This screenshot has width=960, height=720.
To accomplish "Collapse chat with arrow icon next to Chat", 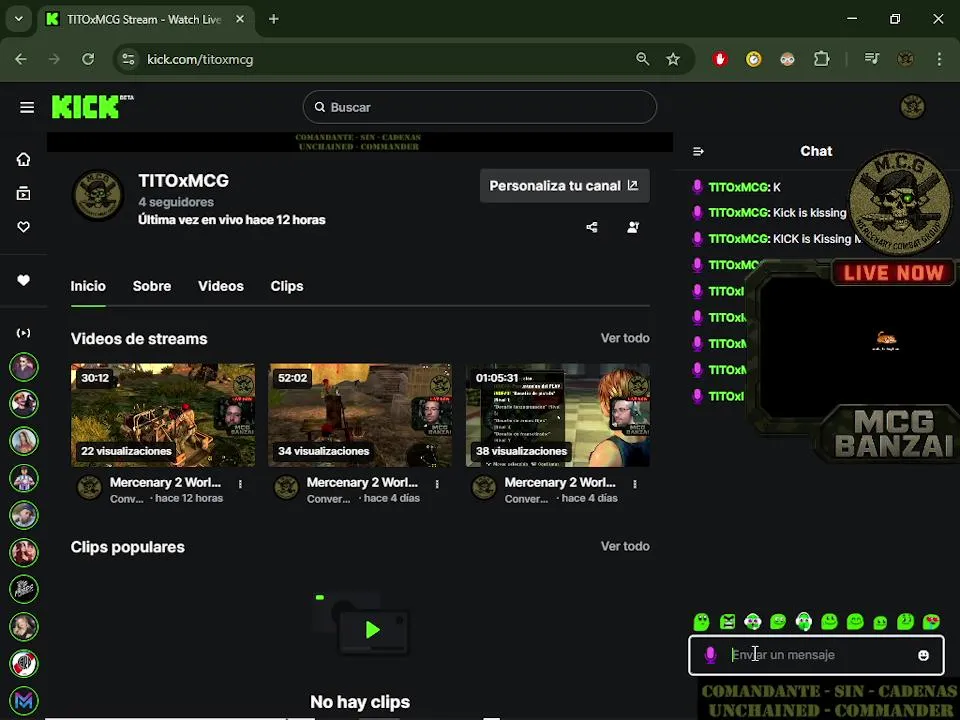I will (x=698, y=151).
